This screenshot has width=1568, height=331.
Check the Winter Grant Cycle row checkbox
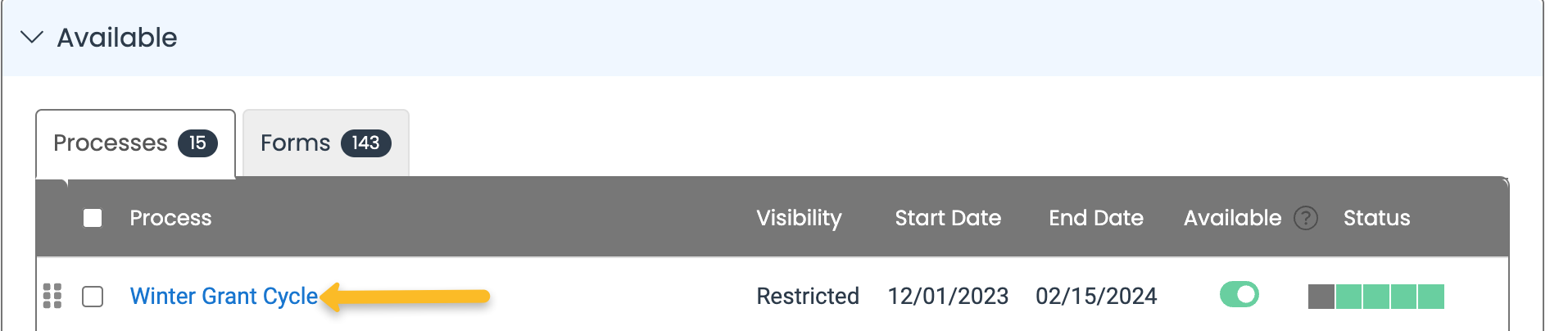[x=93, y=296]
